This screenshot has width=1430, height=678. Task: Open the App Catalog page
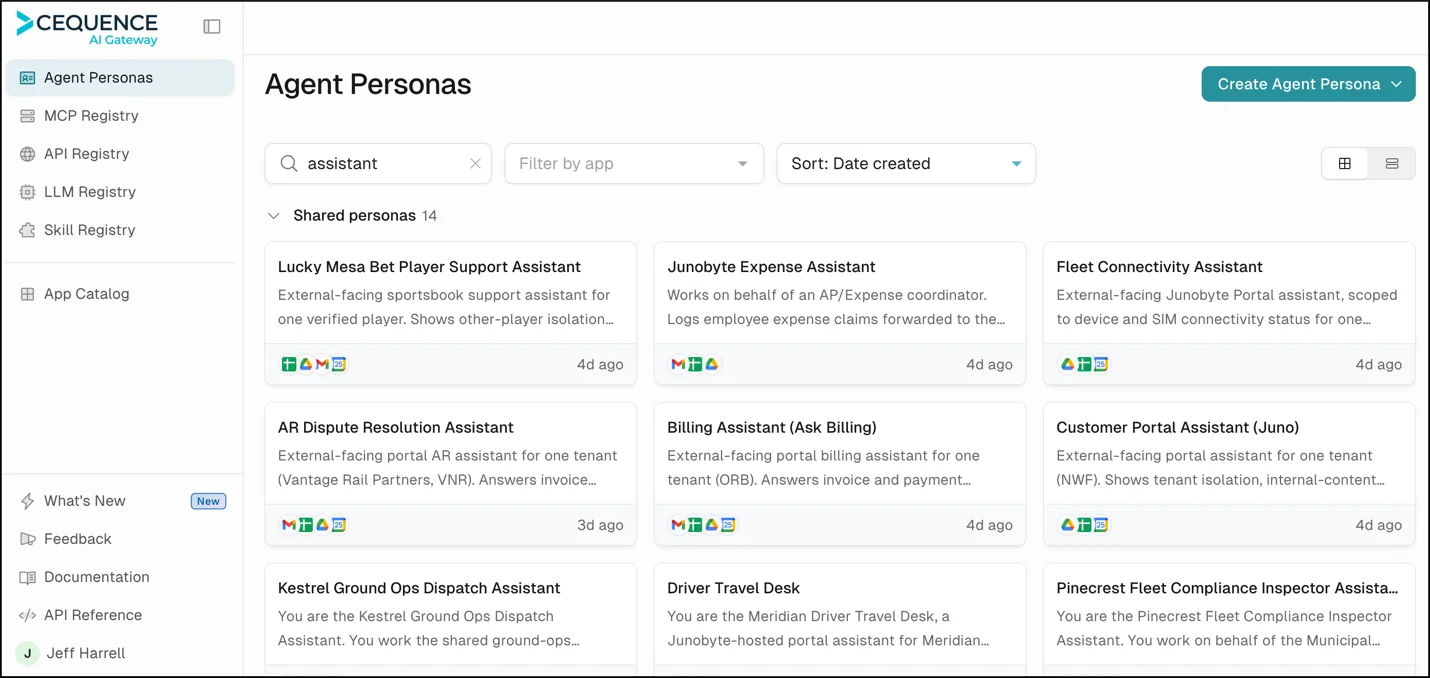pos(120,294)
